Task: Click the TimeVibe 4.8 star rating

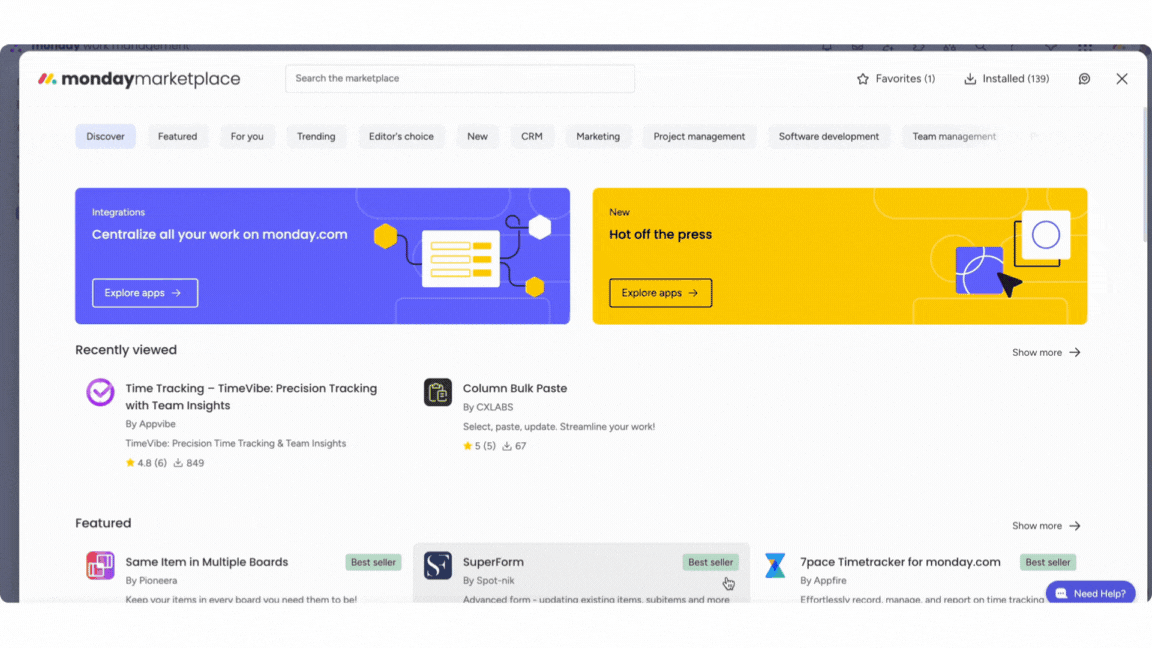Action: pyautogui.click(x=146, y=463)
